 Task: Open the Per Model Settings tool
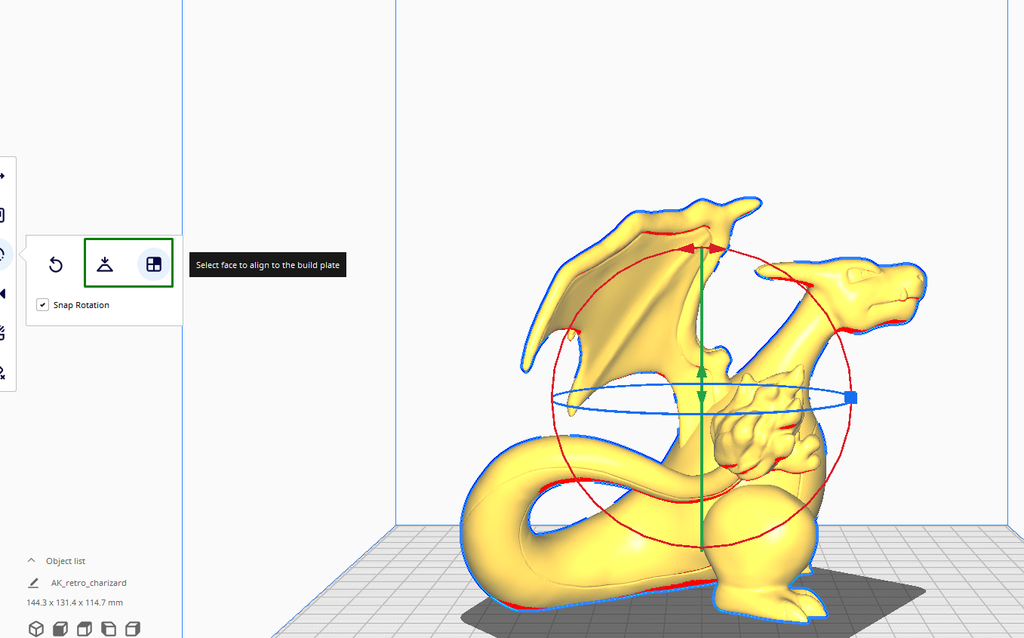[5, 333]
